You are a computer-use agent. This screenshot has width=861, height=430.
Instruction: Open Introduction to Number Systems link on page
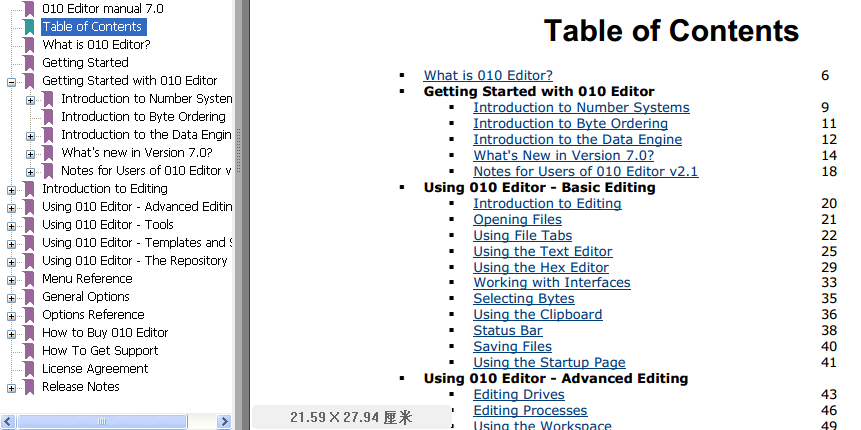pyautogui.click(x=582, y=108)
